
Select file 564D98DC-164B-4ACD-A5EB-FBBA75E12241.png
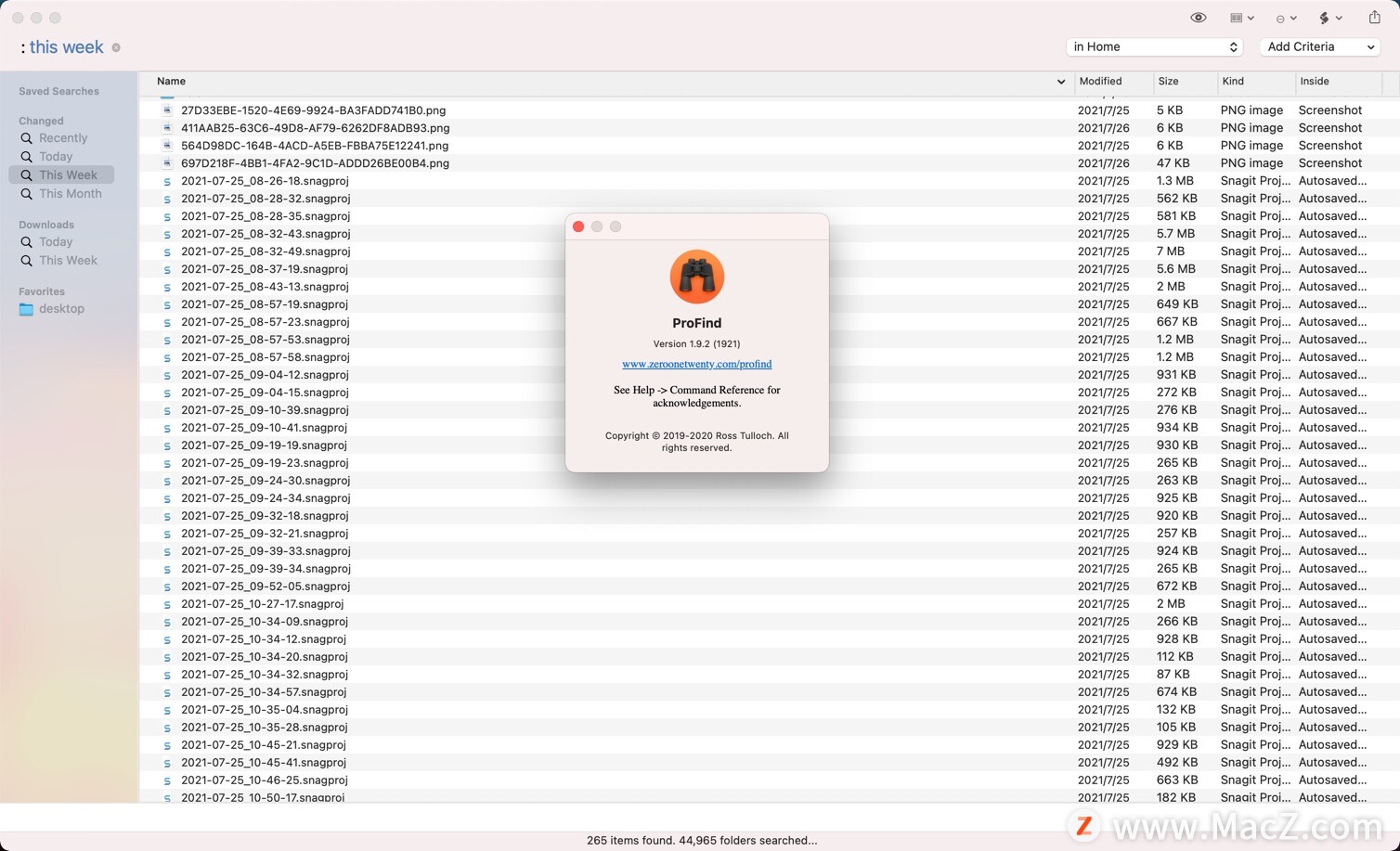pos(315,146)
